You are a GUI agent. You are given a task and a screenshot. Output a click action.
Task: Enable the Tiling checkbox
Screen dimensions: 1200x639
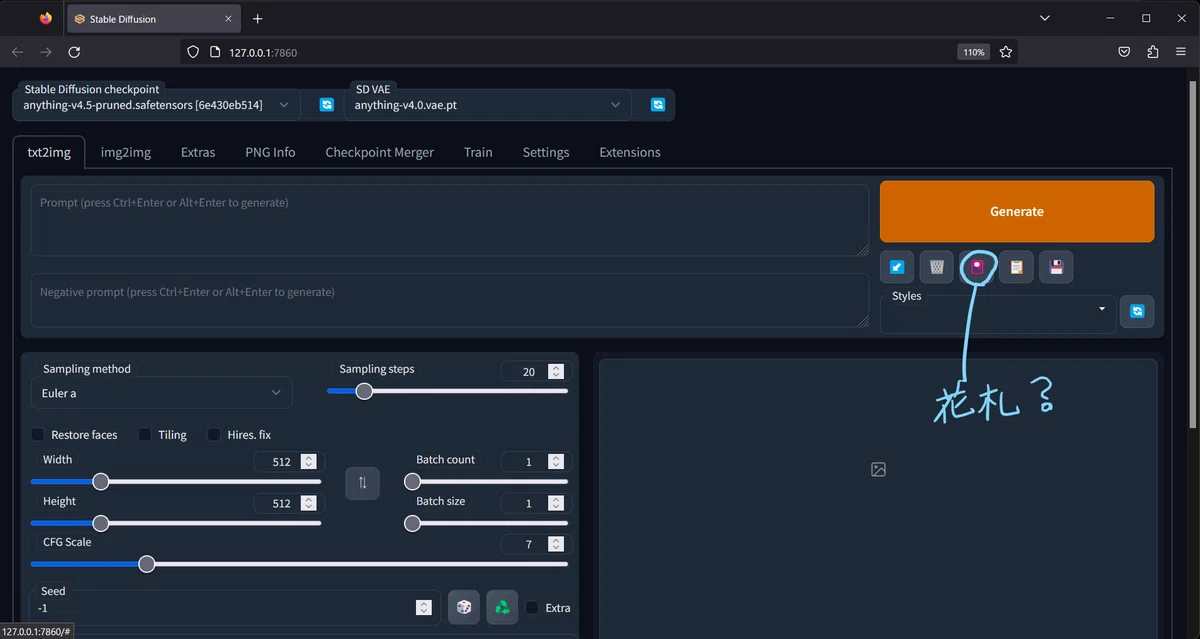pyautogui.click(x=145, y=435)
